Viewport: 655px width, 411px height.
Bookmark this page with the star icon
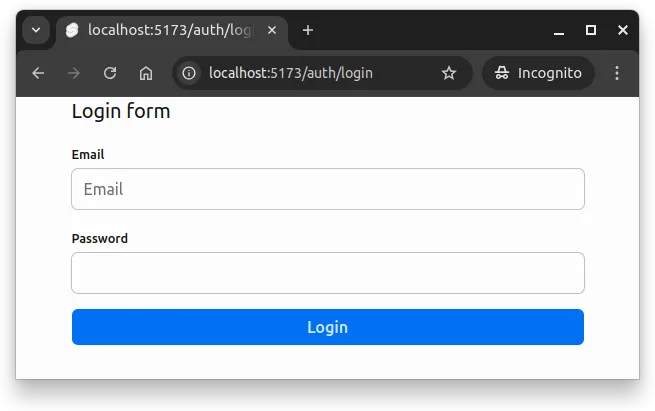tap(449, 73)
